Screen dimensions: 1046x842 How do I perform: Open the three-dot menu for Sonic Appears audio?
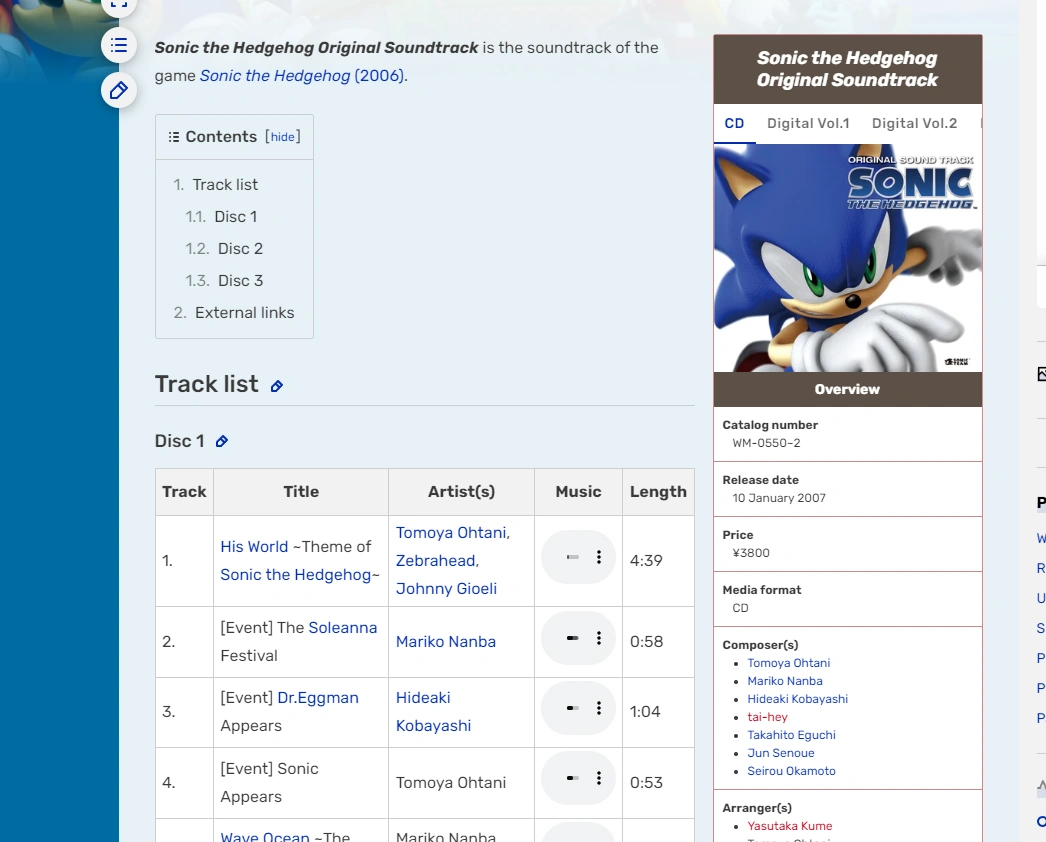coord(598,777)
